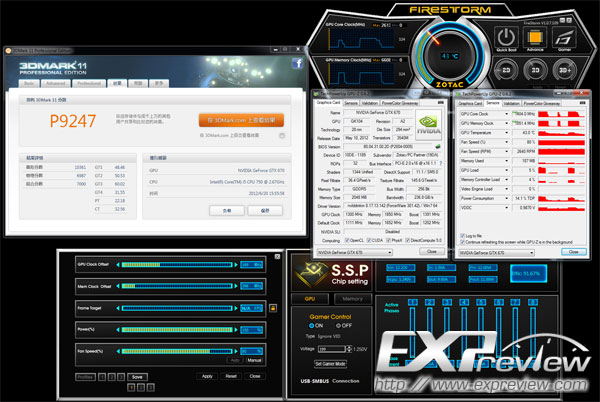Select Gamer Control OFF radio button
Viewport: 600px width, 402px height.
tap(338, 326)
